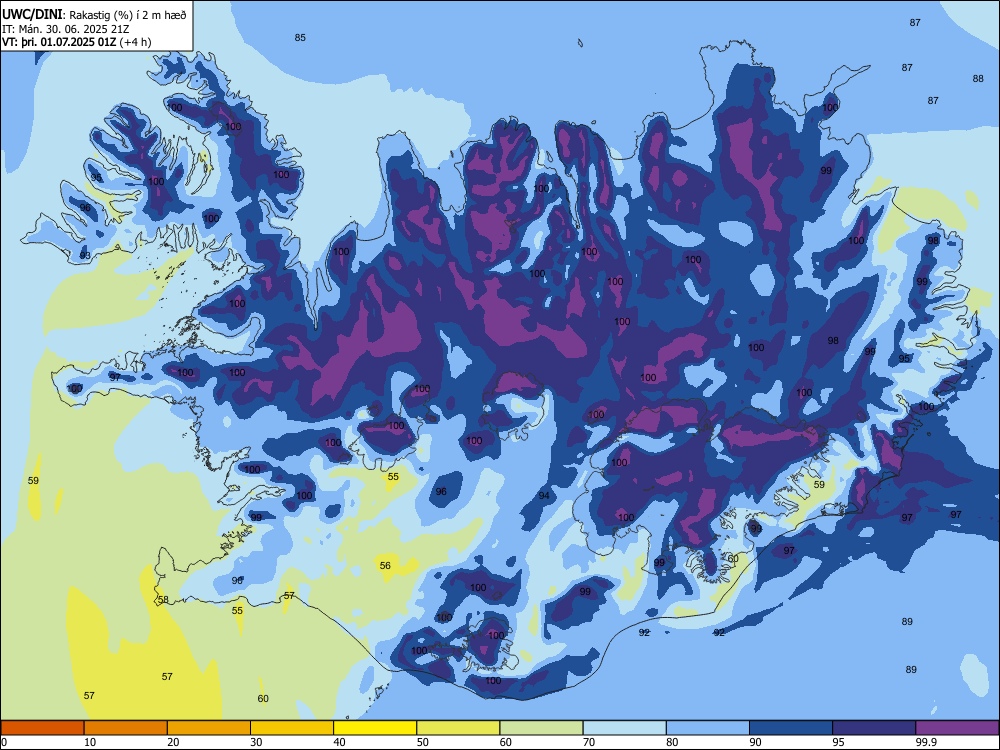The width and height of the screenshot is (1000, 750).
Task: Select the light blue 80–90 legend swatch
Action: click(x=708, y=728)
